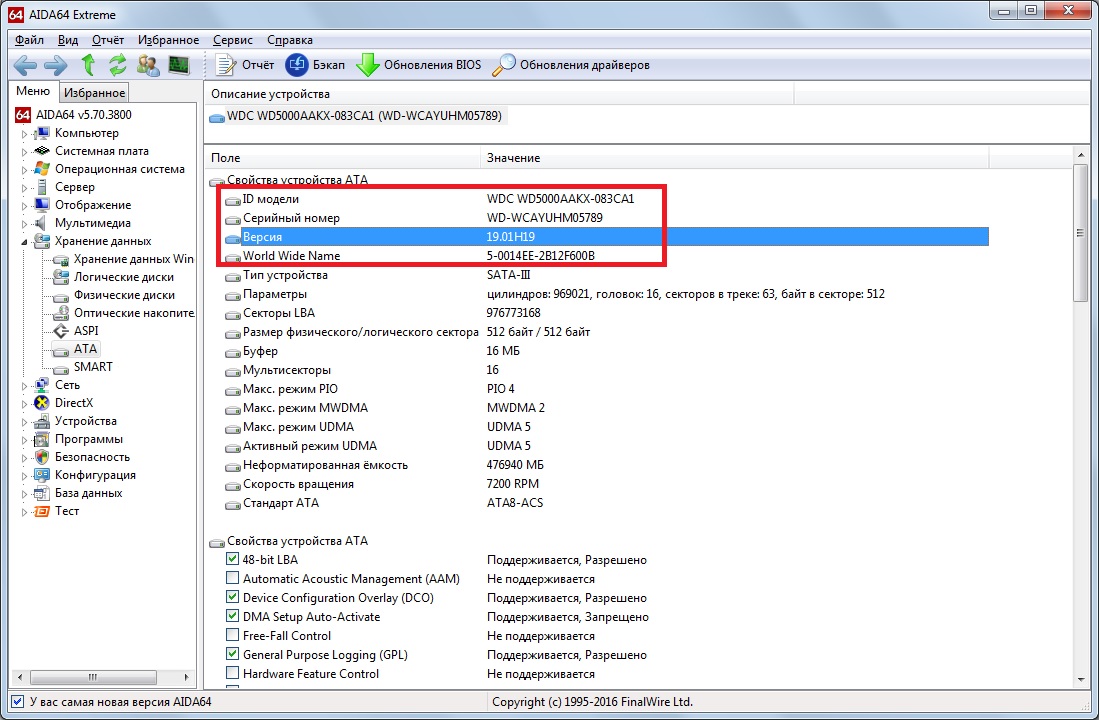Click the green monitor graph toolbar icon
The image size is (1099, 720).
click(x=179, y=65)
